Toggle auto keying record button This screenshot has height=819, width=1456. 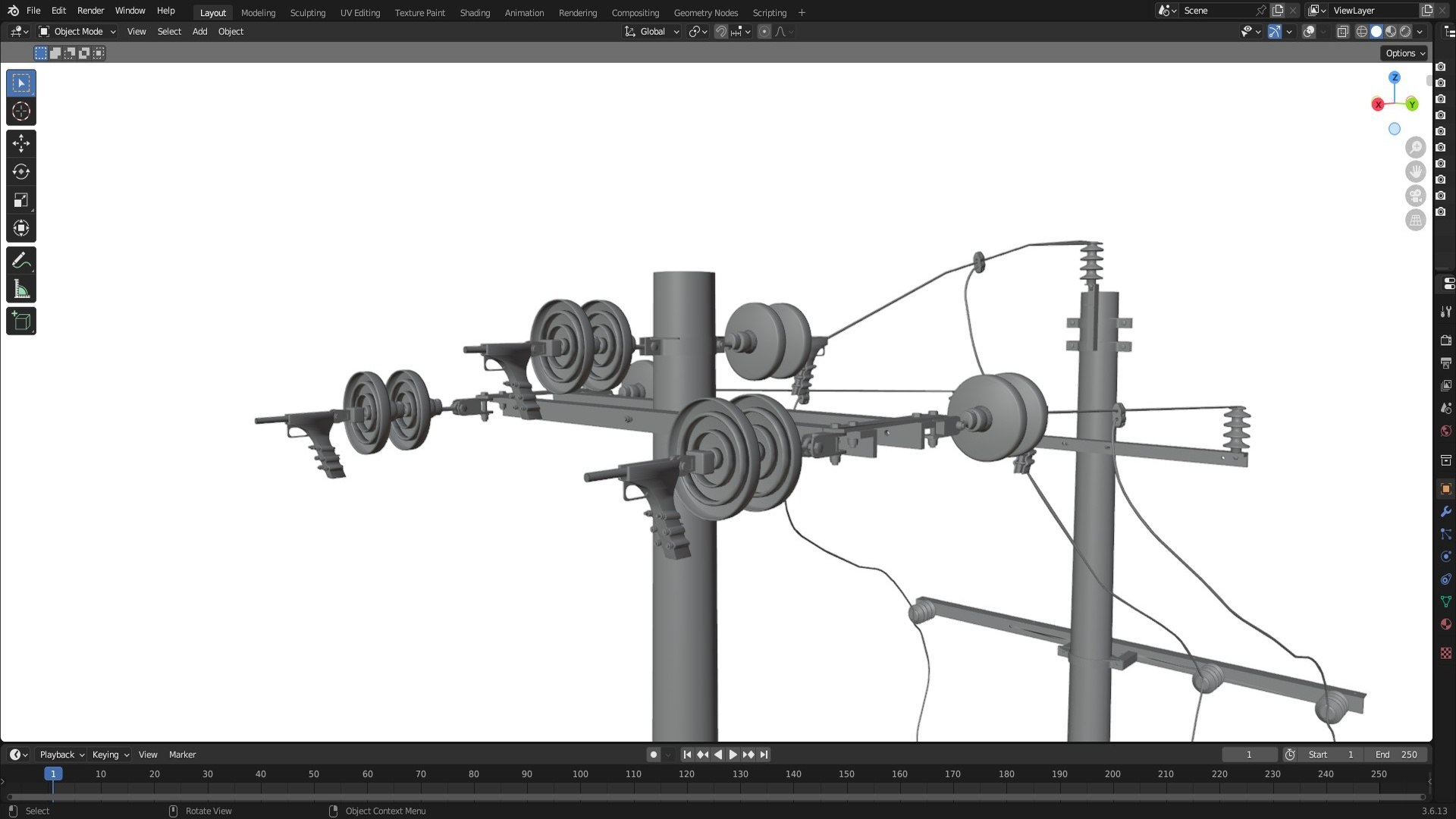[654, 755]
